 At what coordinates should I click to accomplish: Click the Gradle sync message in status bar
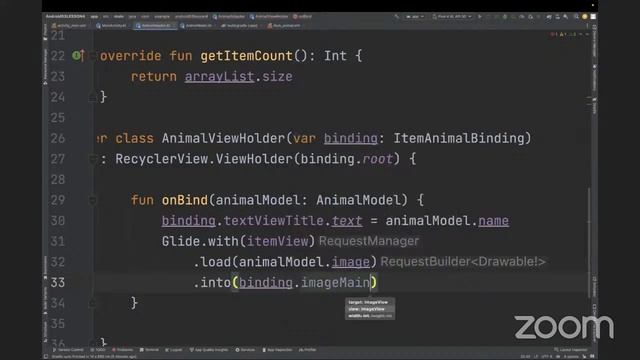pyautogui.click(x=94, y=357)
